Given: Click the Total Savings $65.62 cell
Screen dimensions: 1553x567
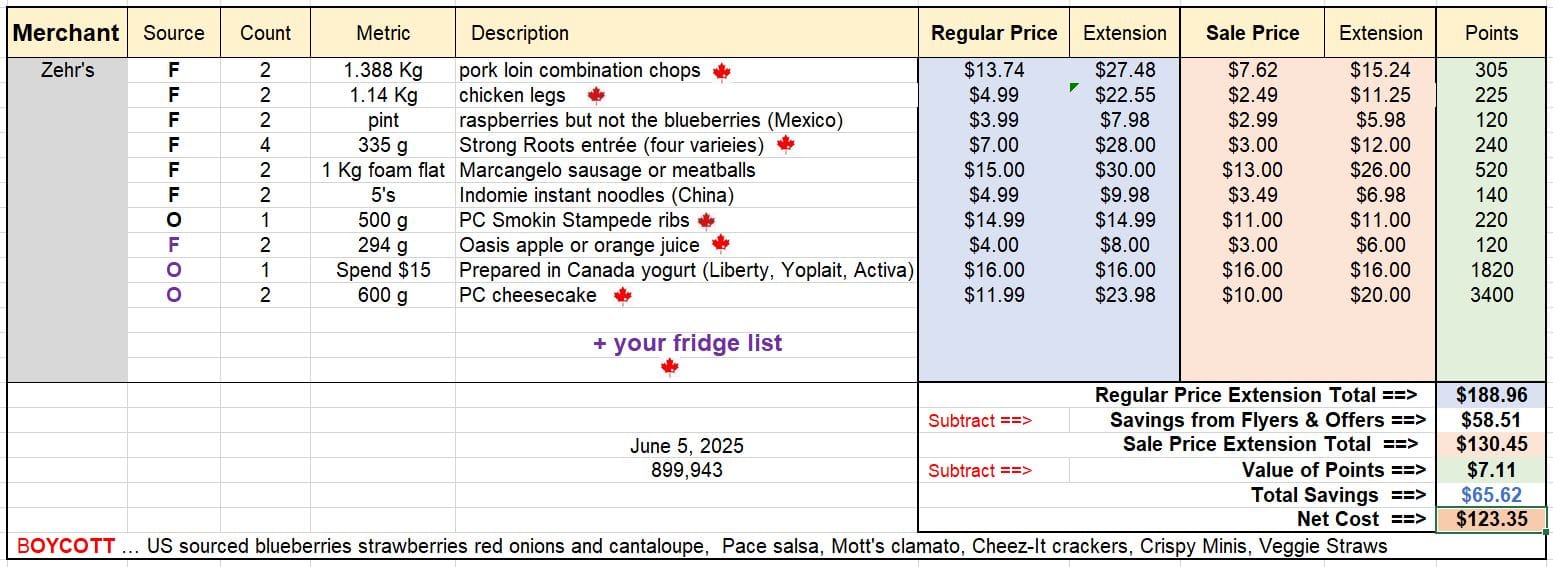Looking at the screenshot, I should click(x=1491, y=495).
